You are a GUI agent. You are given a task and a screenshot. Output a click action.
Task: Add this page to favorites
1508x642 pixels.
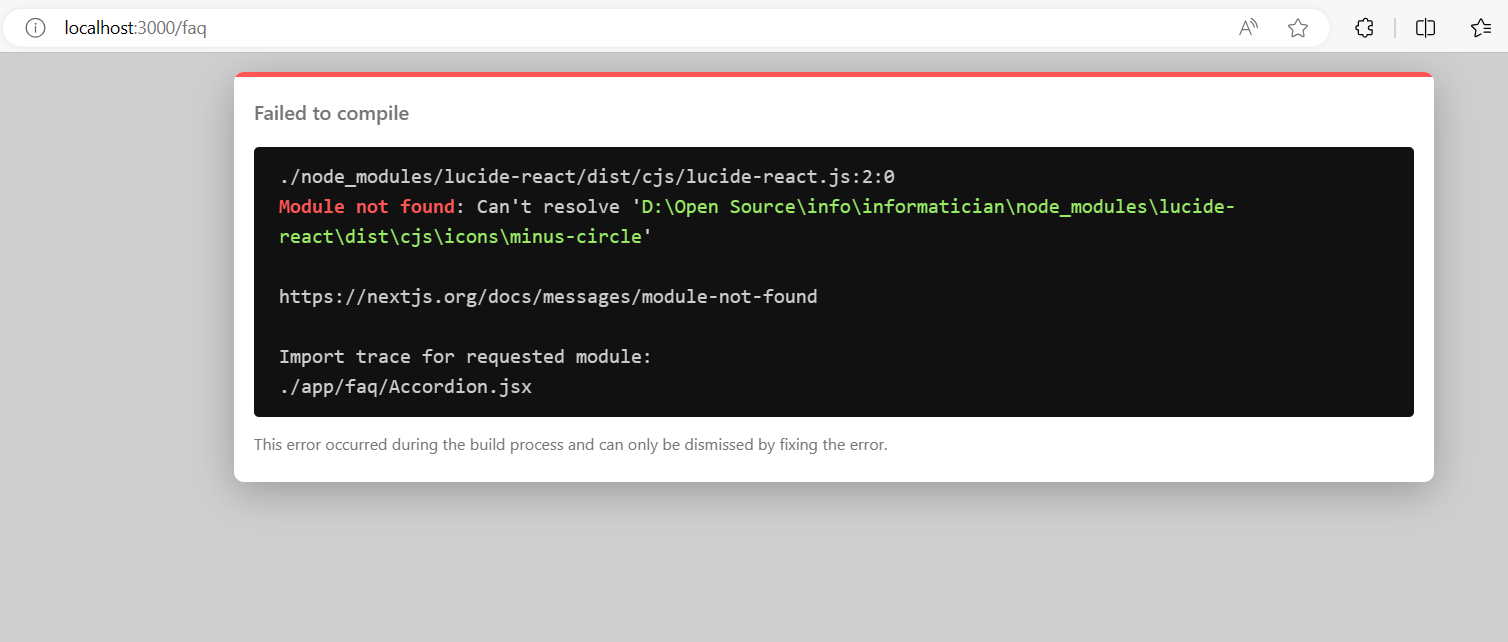coord(1297,28)
